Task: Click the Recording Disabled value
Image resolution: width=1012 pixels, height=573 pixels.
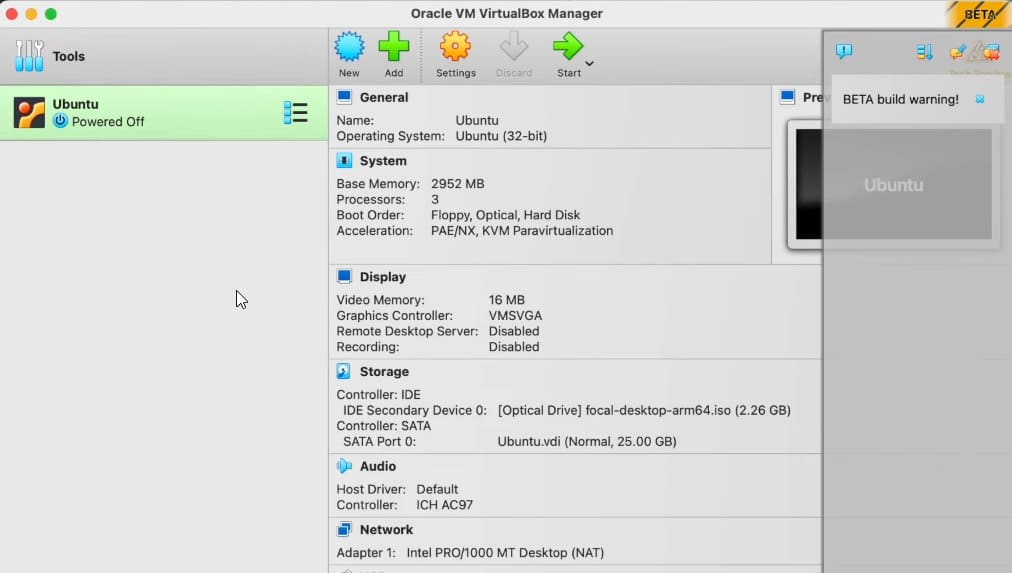Action: click(514, 347)
